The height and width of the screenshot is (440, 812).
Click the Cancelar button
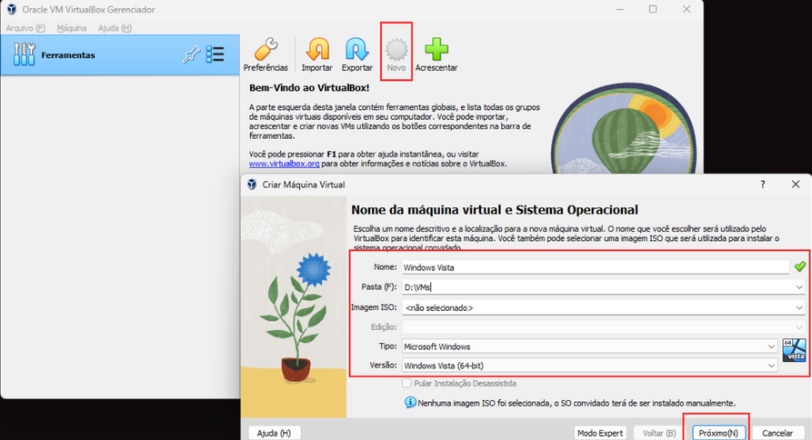click(x=777, y=433)
